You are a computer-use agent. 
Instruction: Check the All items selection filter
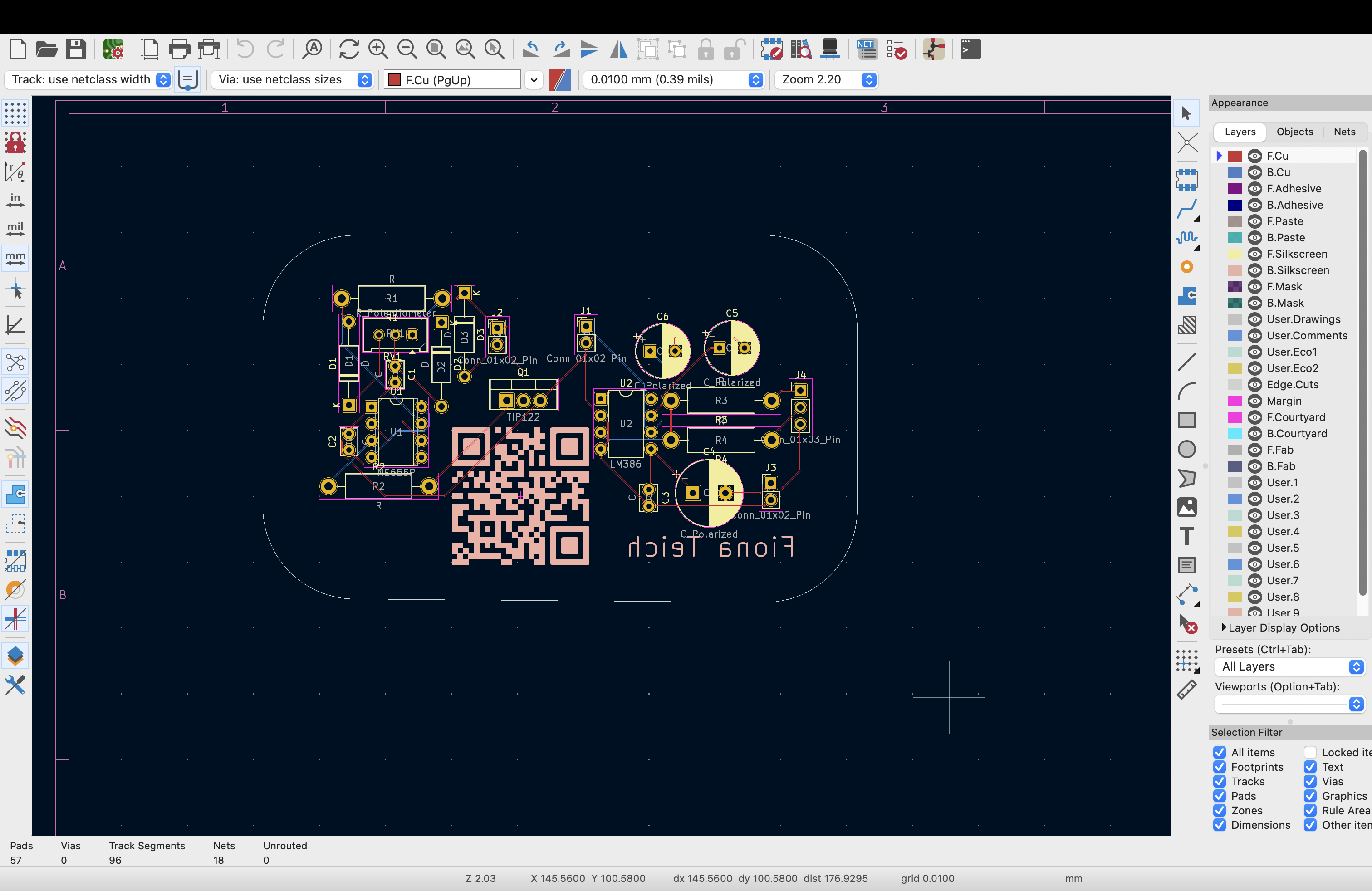[x=1219, y=752]
